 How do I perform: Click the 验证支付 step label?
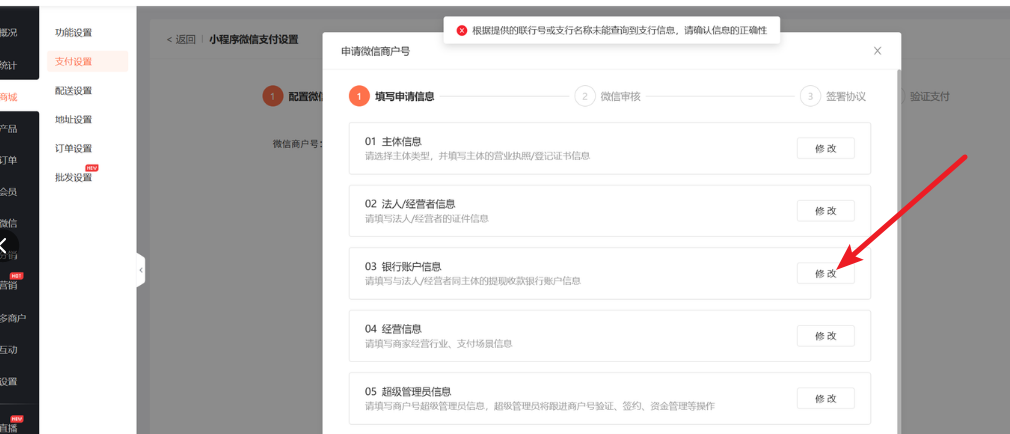pyautogui.click(x=929, y=97)
